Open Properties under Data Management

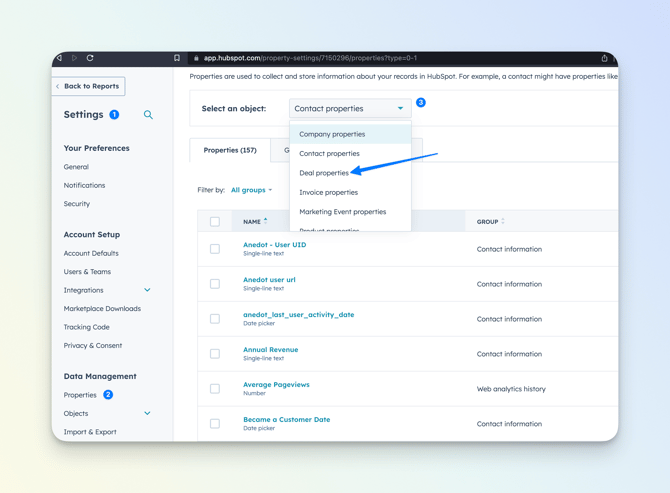[x=80, y=395]
